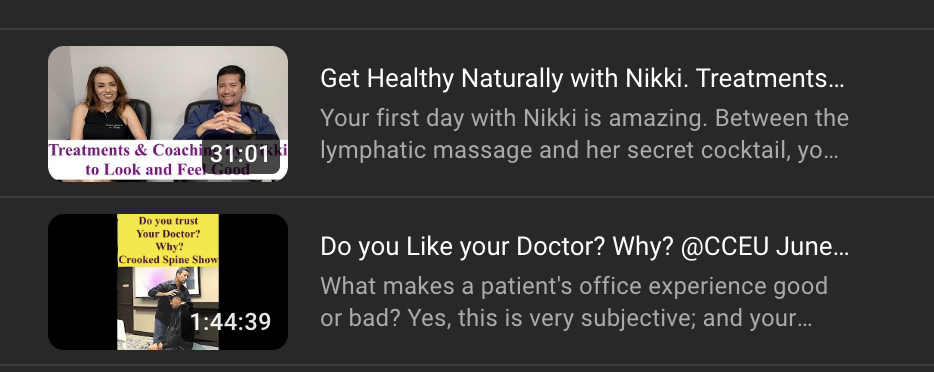The image size is (934, 372).
Task: Click the '@CCEU June' part of title
Action: point(761,247)
